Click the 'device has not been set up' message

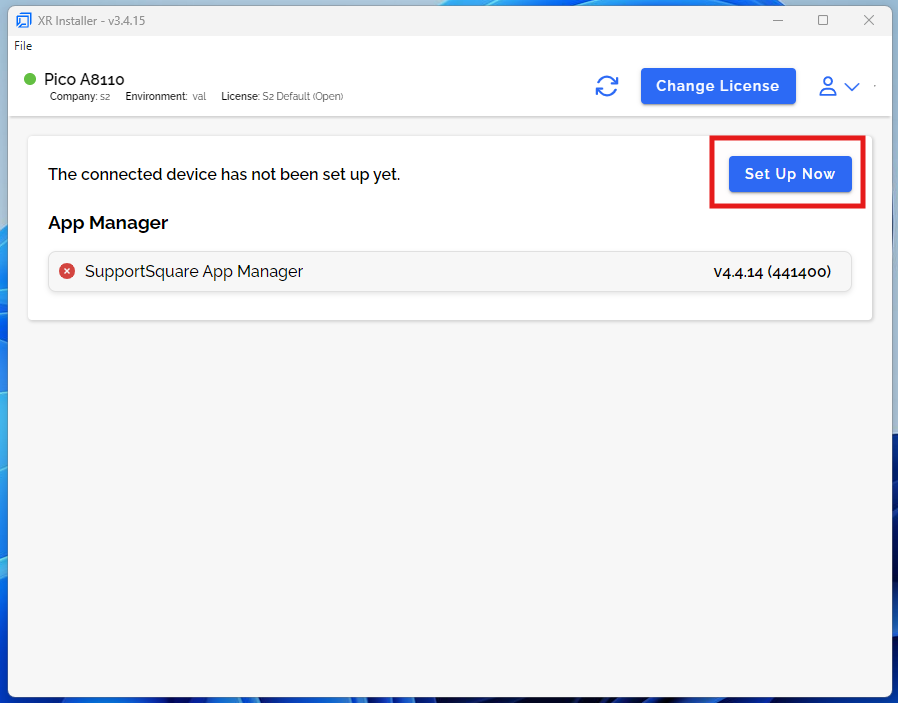click(x=224, y=174)
